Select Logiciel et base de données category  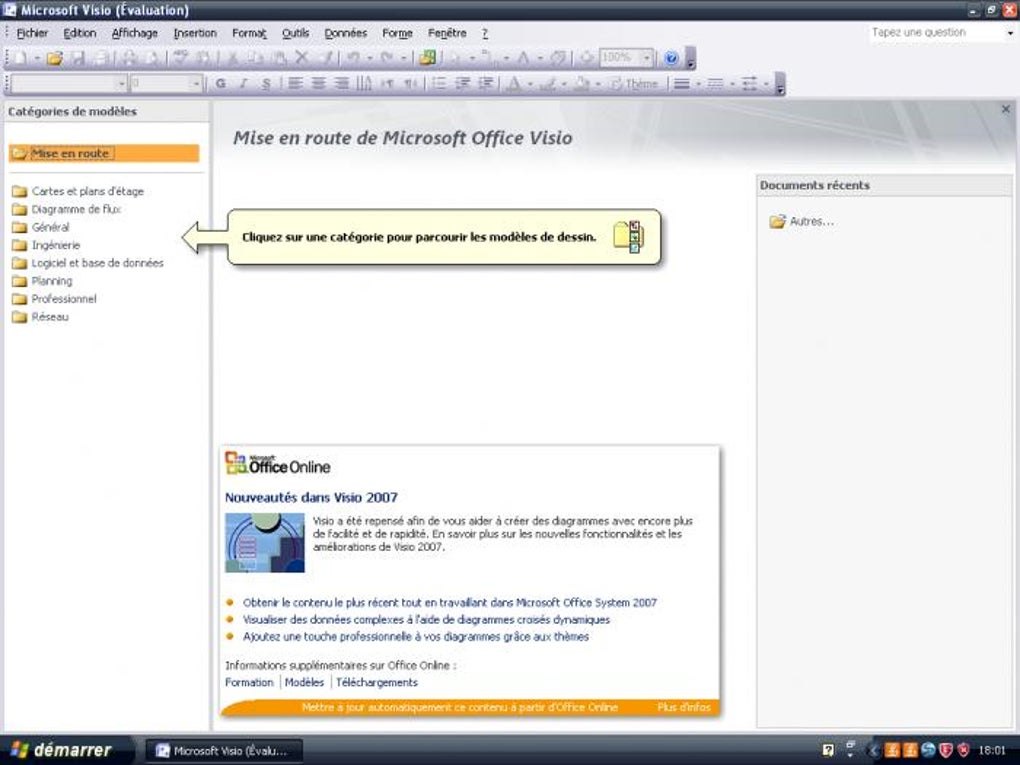[88, 263]
